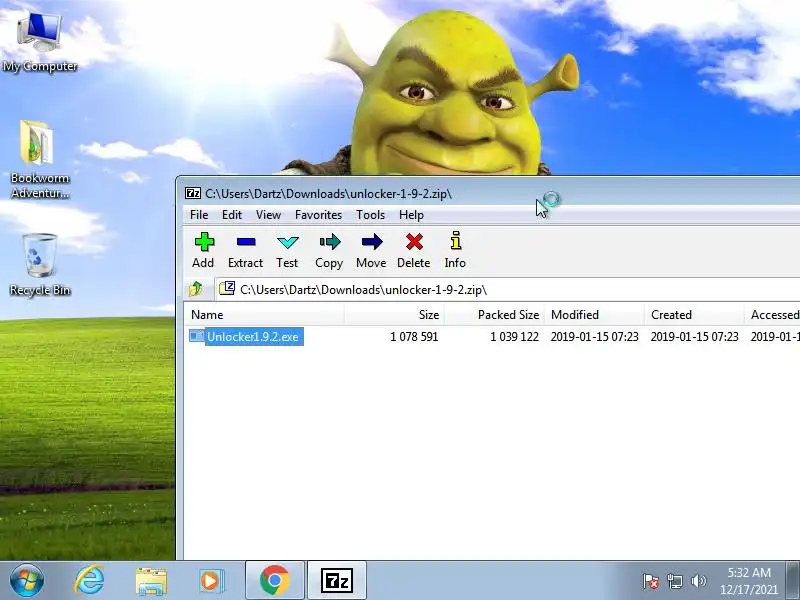Select the Recycle Bin desktop icon
Viewport: 800px width, 600px height.
40,264
